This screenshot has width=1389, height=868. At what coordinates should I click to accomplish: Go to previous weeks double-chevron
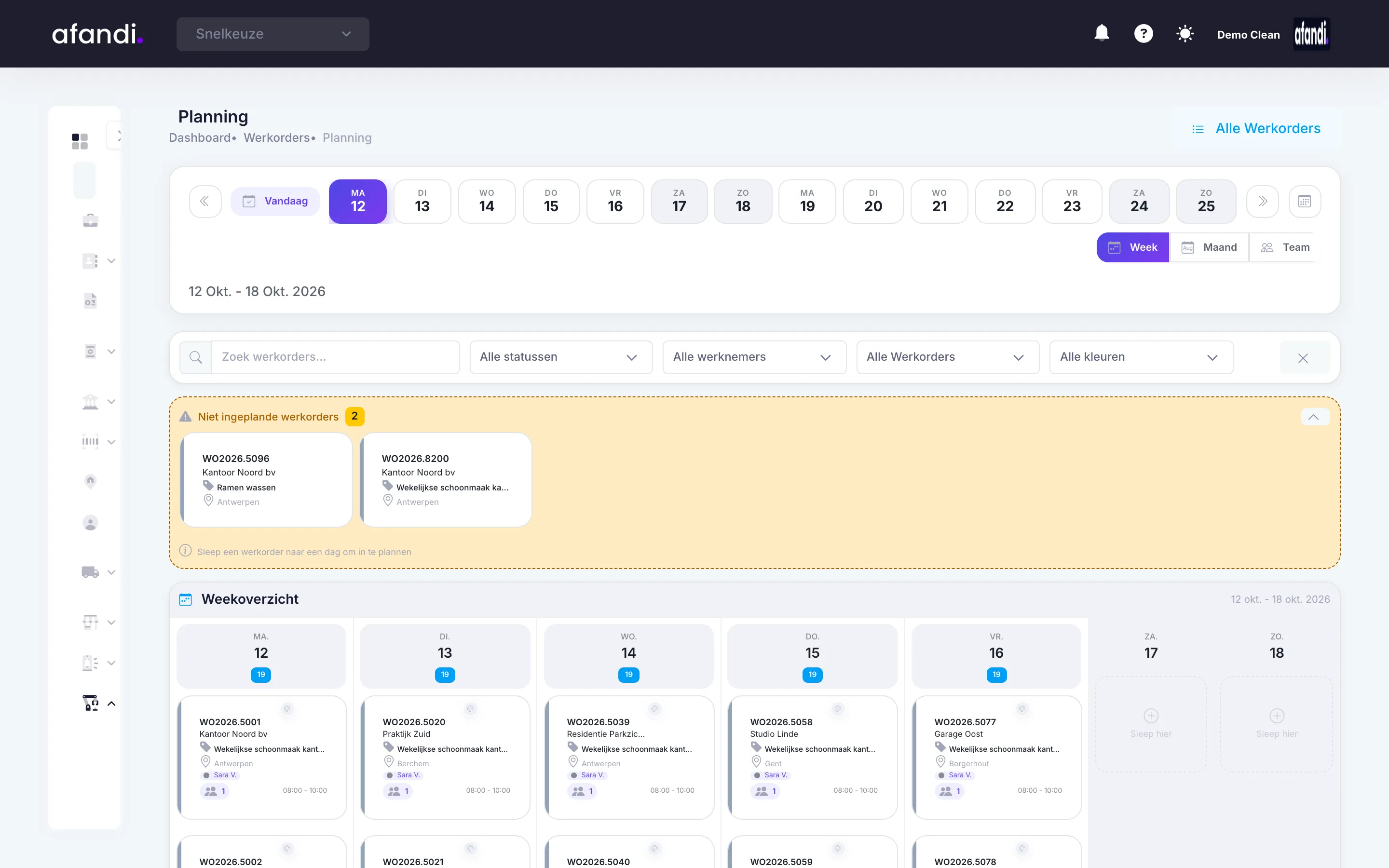[205, 202]
